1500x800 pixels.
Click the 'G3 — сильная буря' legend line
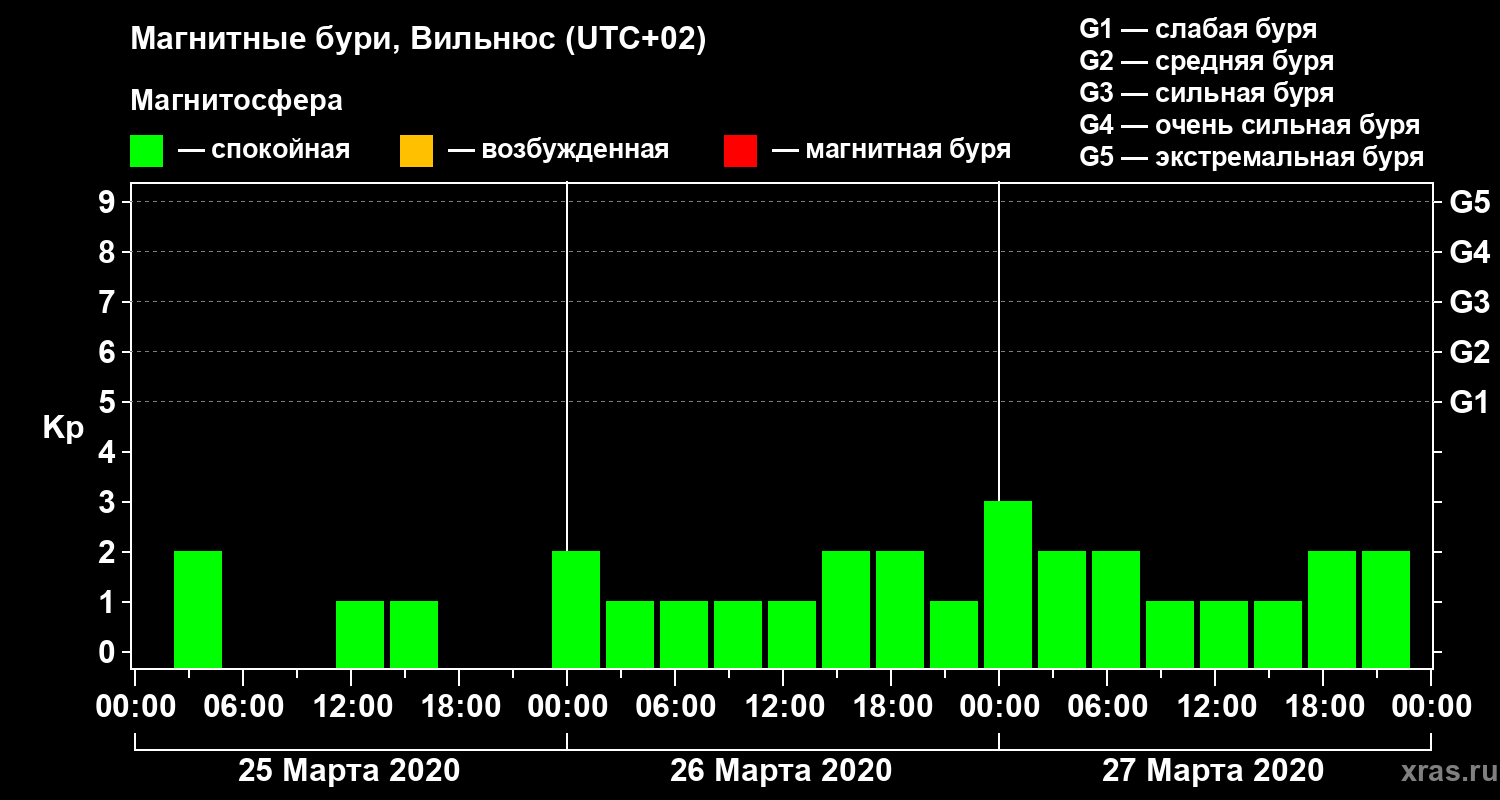(x=1206, y=93)
